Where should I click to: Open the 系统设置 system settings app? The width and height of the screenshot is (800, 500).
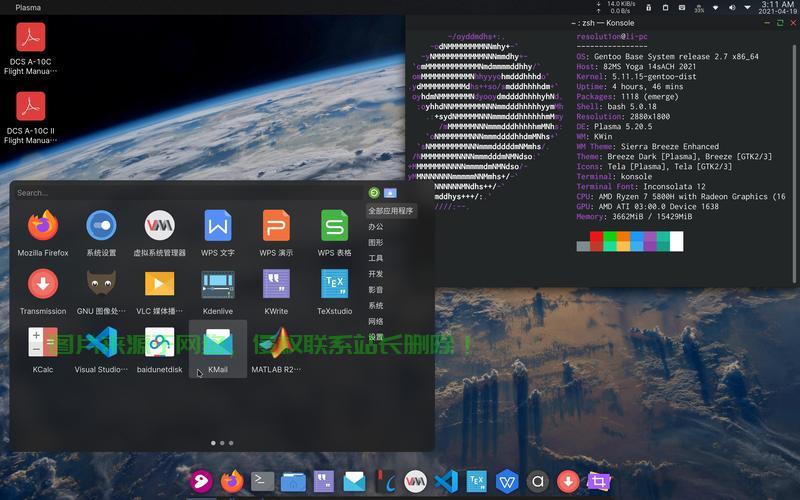(101, 227)
